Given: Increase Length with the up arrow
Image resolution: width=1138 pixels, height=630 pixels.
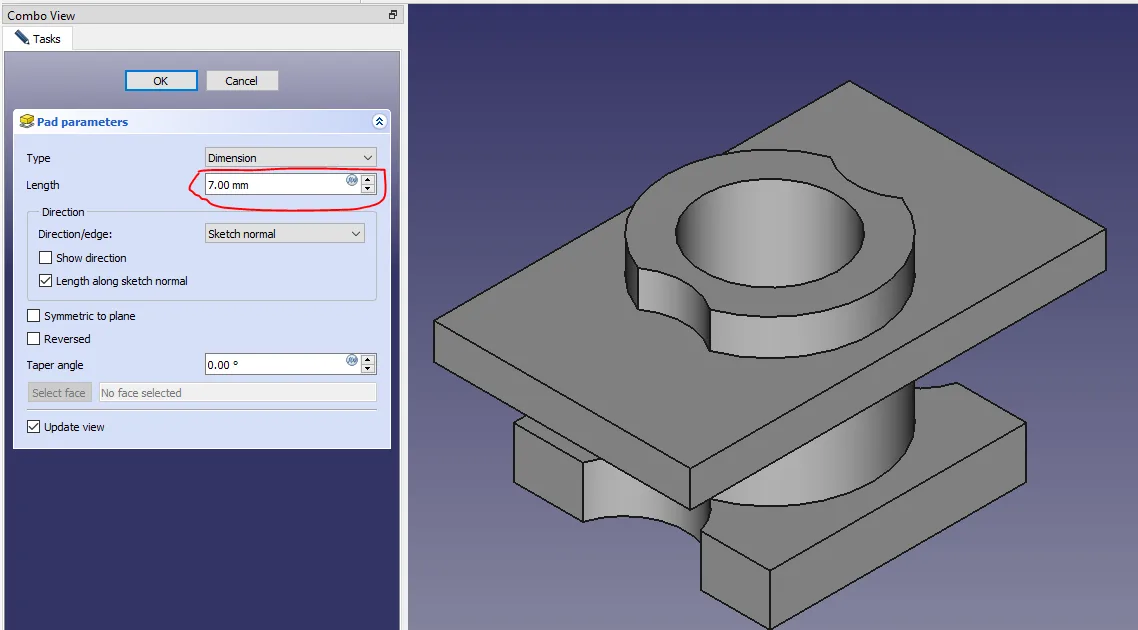Looking at the screenshot, I should click(x=368, y=179).
